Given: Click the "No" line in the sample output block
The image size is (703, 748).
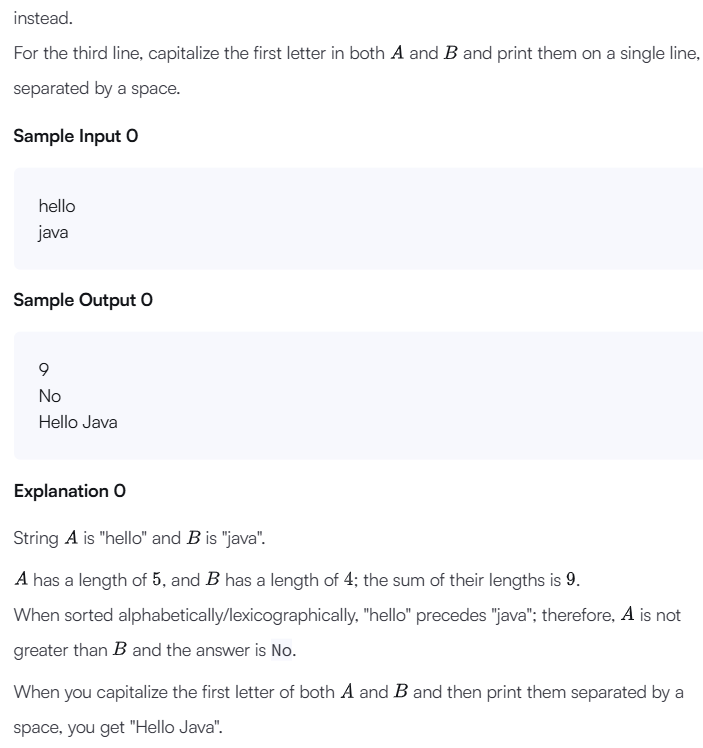Looking at the screenshot, I should click(50, 396).
